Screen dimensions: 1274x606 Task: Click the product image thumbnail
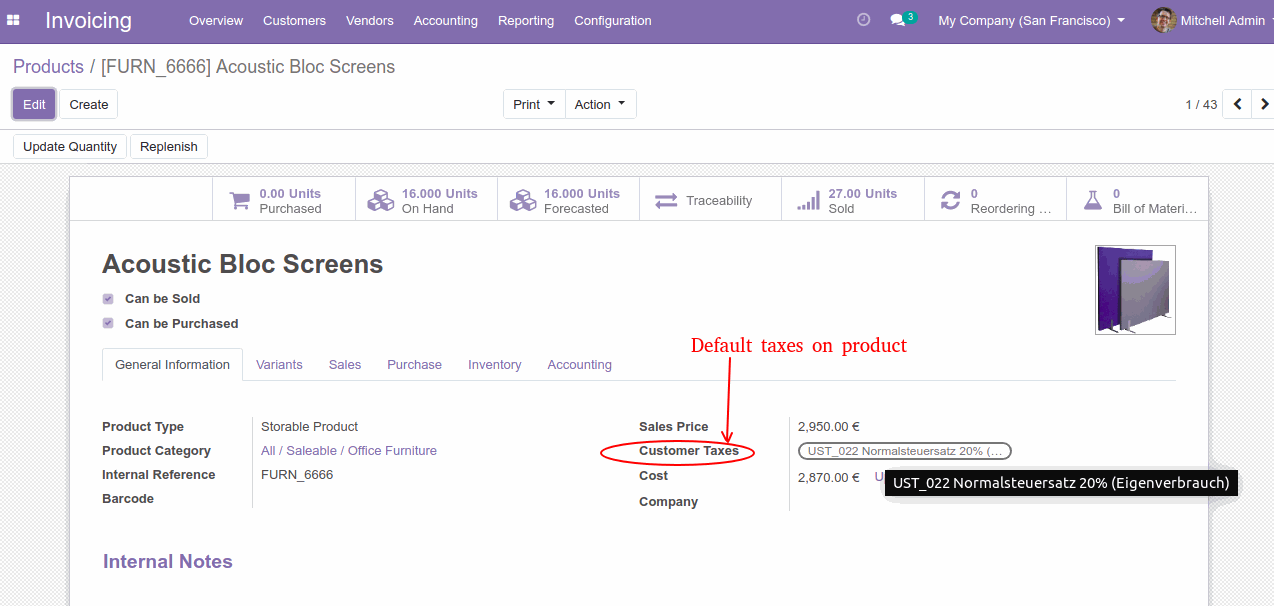(1135, 290)
